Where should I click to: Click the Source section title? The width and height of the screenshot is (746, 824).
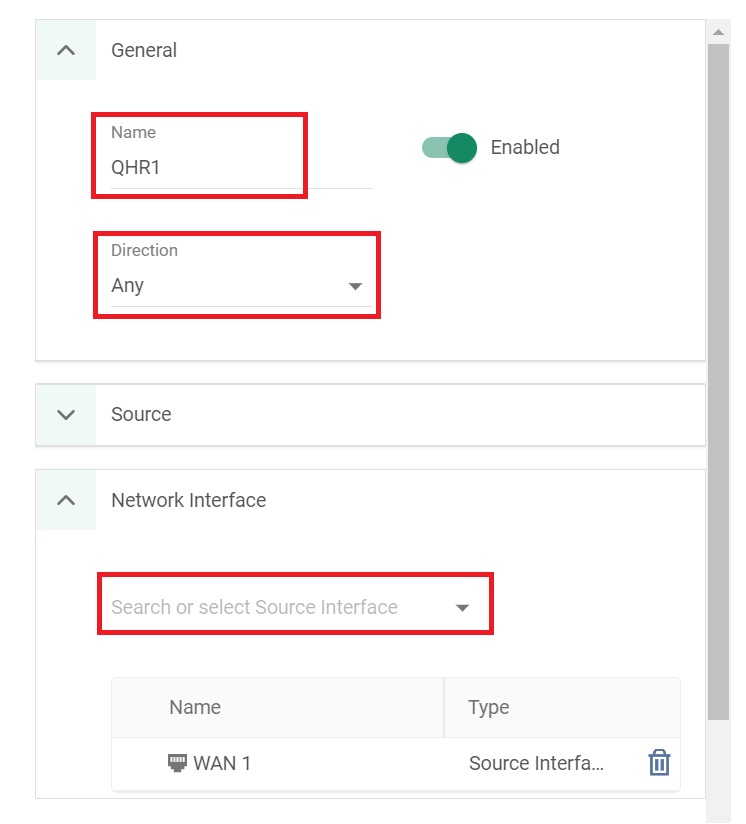pos(141,414)
